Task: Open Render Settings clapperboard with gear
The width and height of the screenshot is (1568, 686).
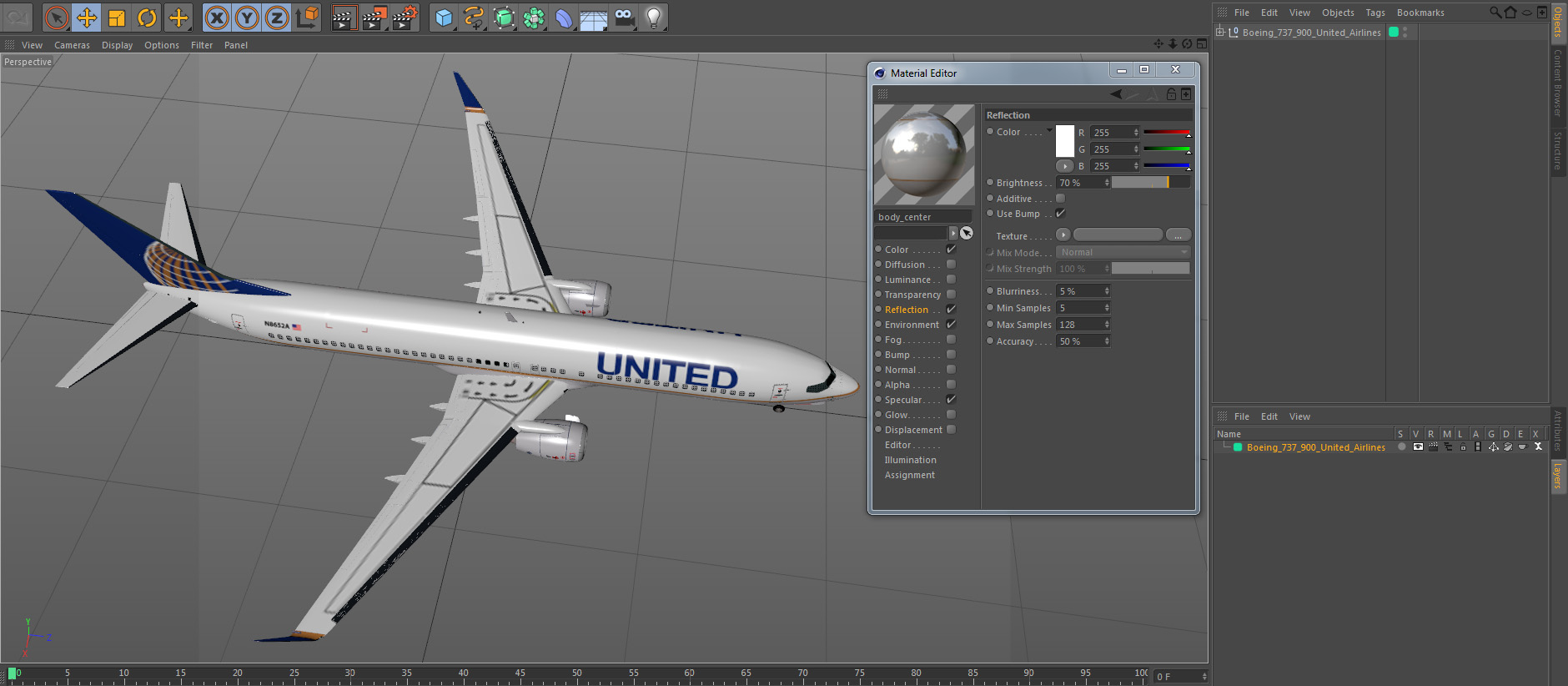Action: [405, 18]
